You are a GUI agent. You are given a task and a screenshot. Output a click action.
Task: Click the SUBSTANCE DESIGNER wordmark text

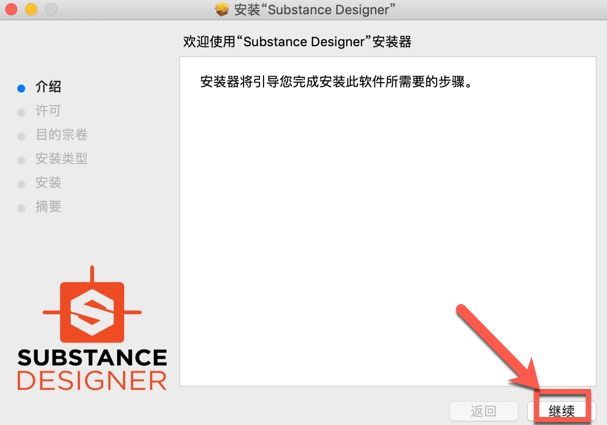coord(92,370)
